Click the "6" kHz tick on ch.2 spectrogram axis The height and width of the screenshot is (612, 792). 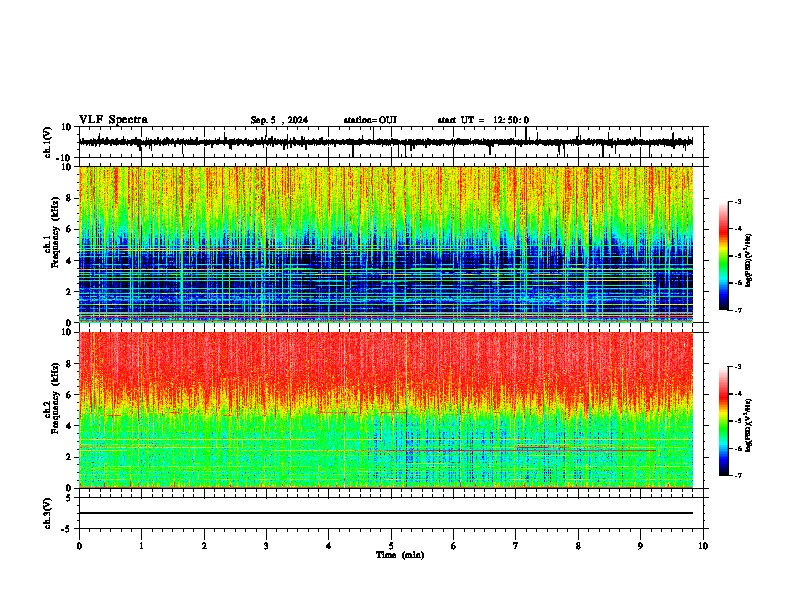point(70,395)
